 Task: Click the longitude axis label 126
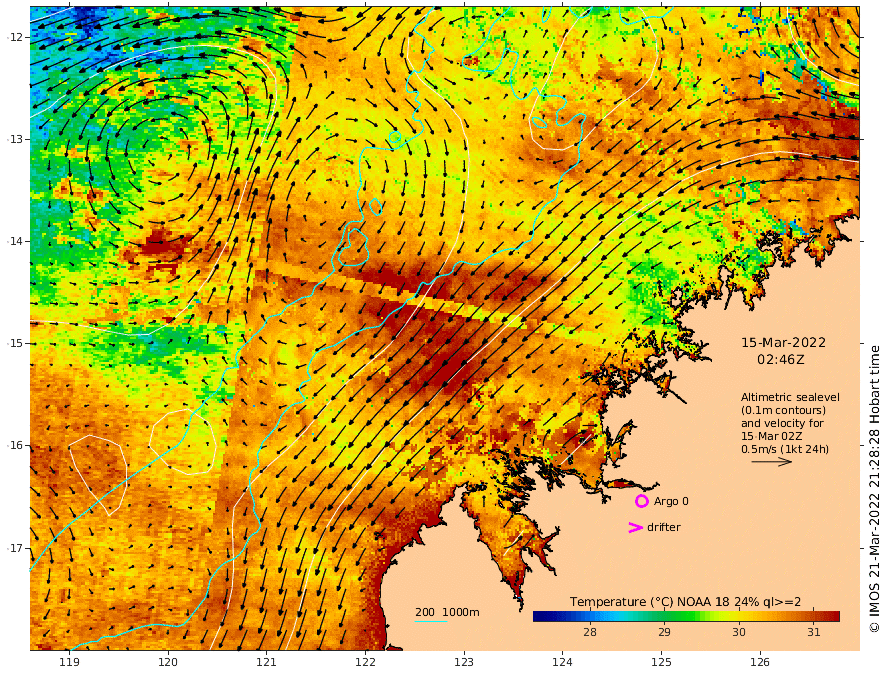(x=760, y=663)
